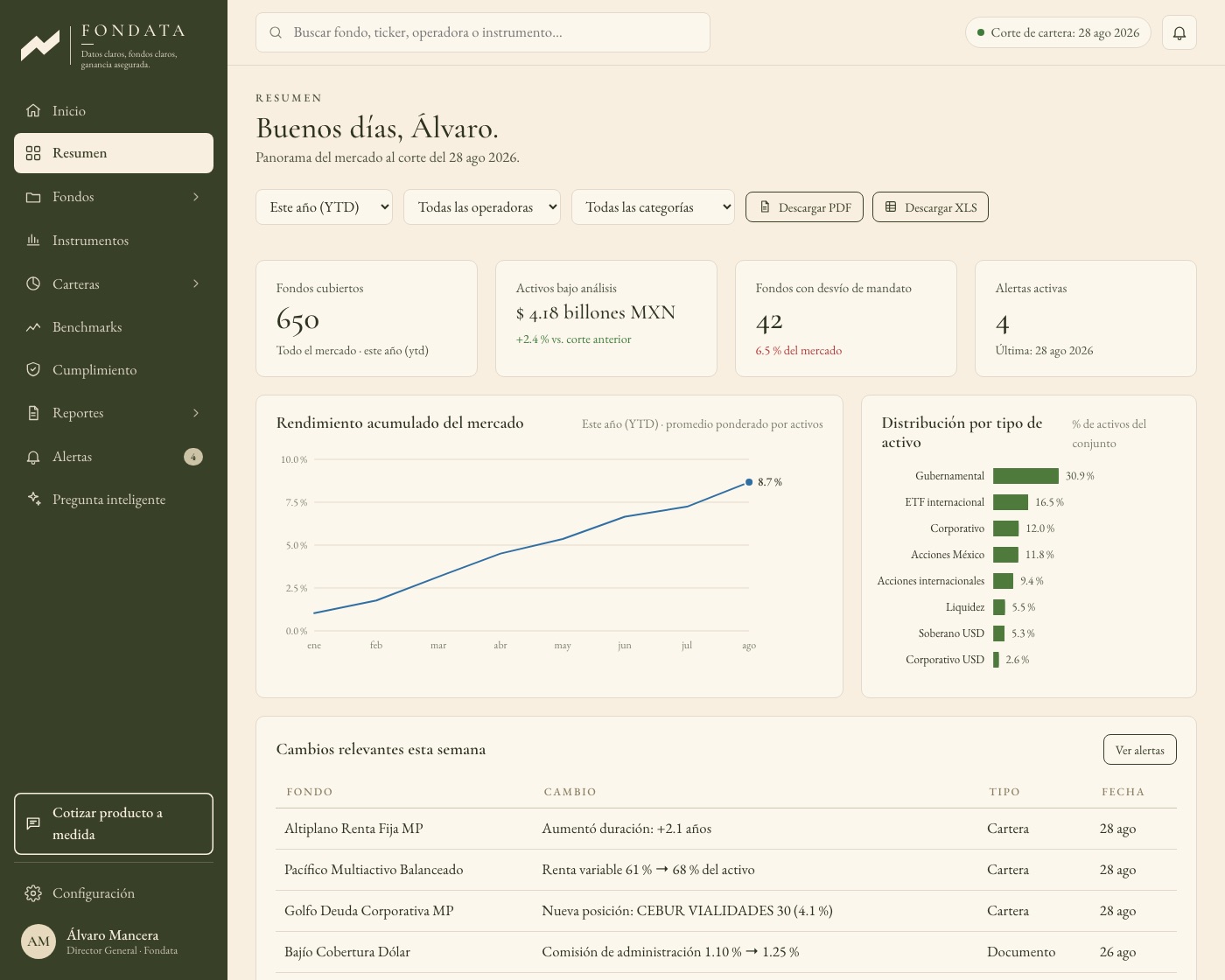The image size is (1225, 980).
Task: Click Álvaro Mancera profile name
Action: click(x=112, y=934)
